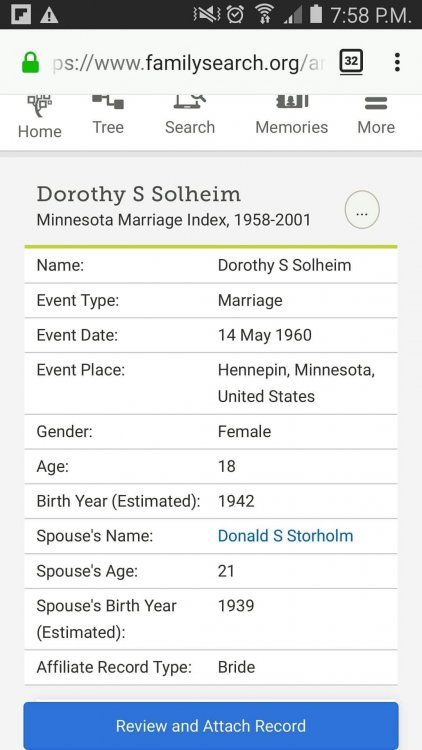Expand the record options ellipsis button
Viewport: 422px width, 750px height.
[x=362, y=210]
